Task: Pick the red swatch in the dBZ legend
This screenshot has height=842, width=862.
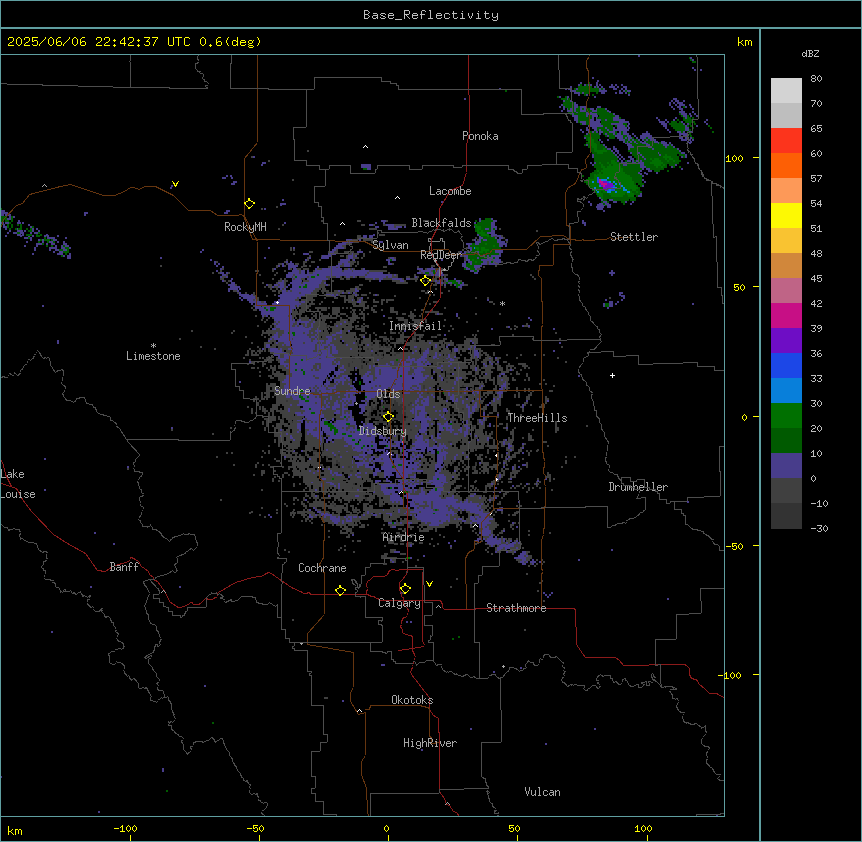Action: (786, 141)
